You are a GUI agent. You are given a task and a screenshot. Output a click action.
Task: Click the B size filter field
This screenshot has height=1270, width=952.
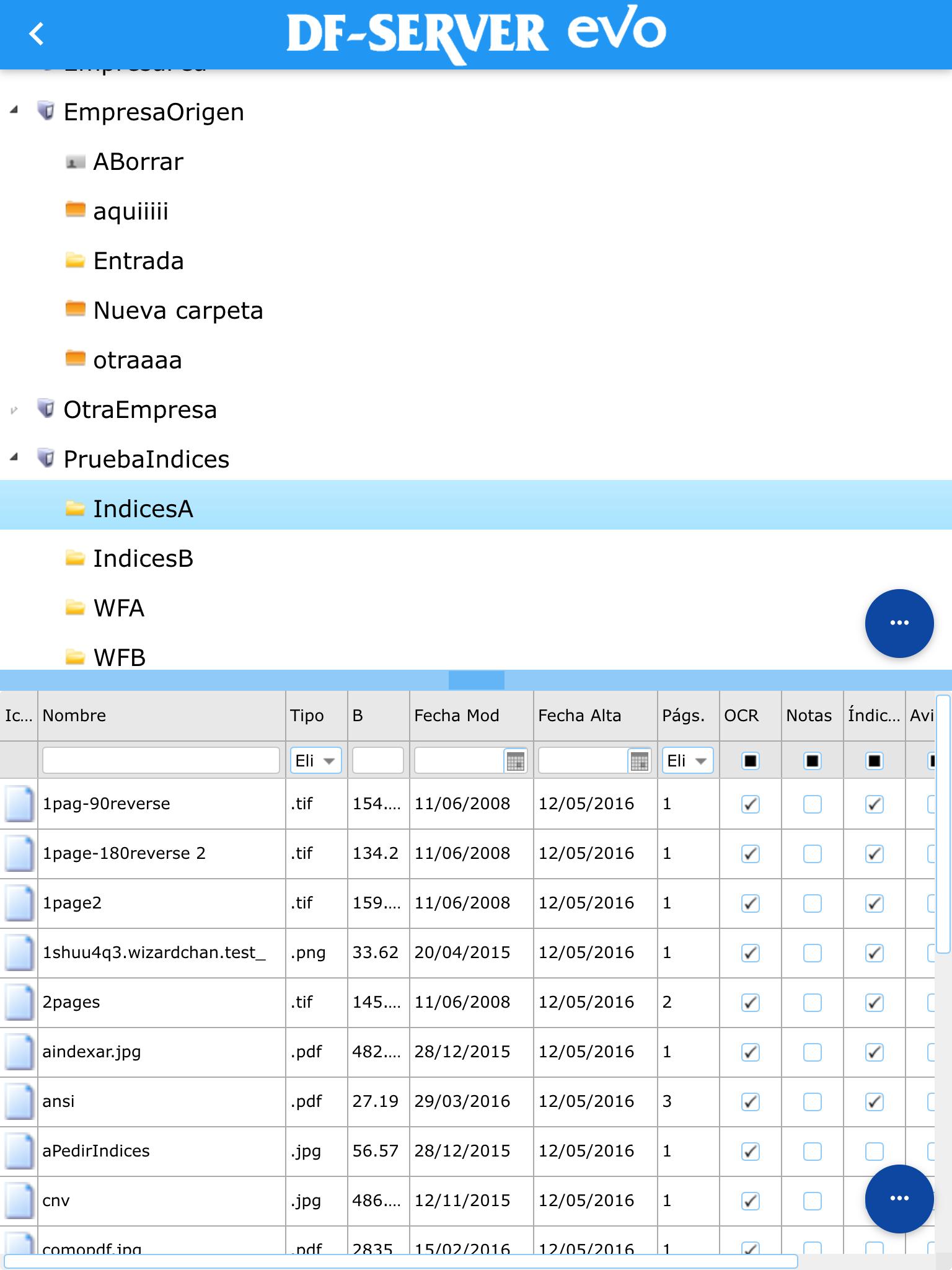378,761
